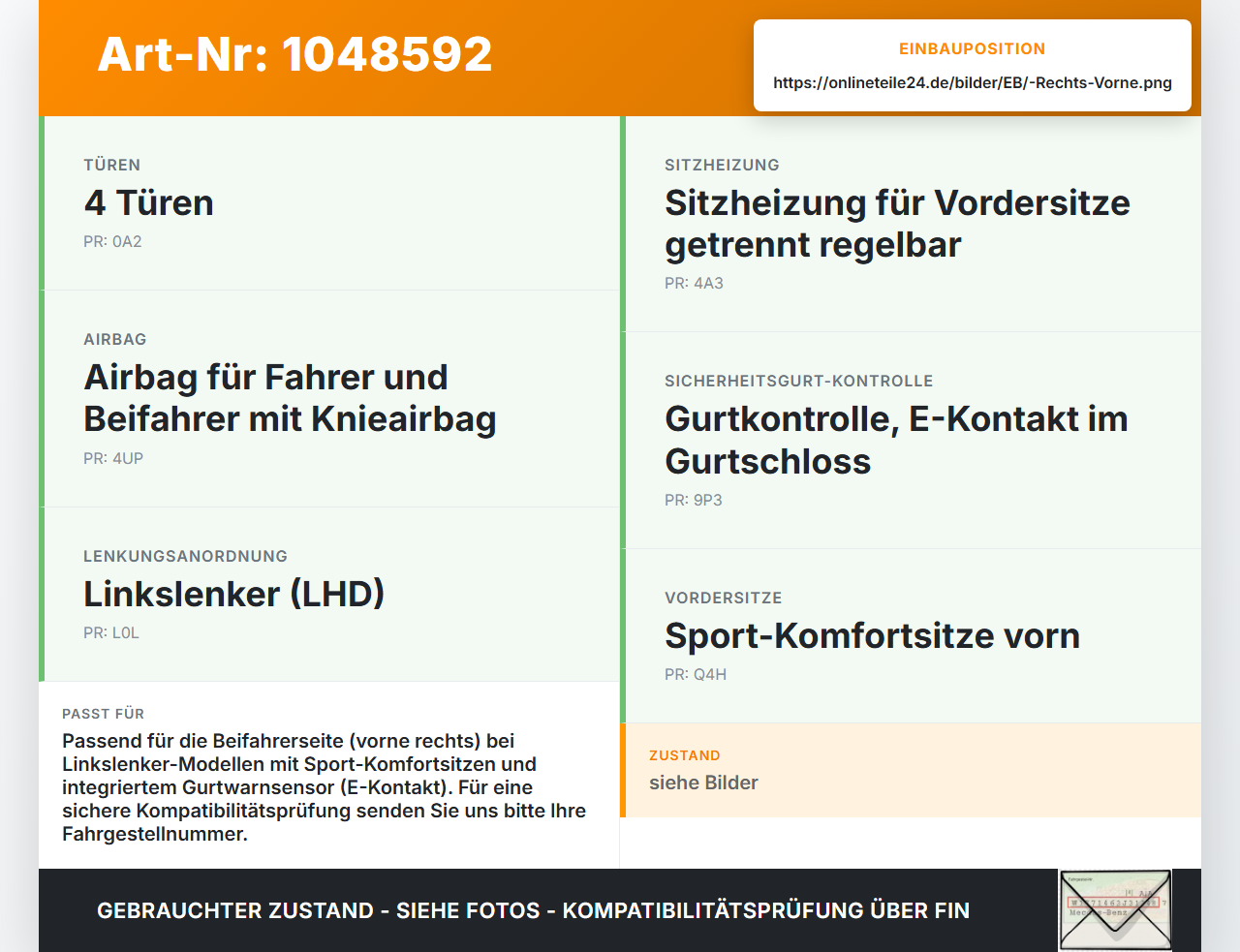The image size is (1240, 952).
Task: Click the TÜREN label
Action: point(112,165)
